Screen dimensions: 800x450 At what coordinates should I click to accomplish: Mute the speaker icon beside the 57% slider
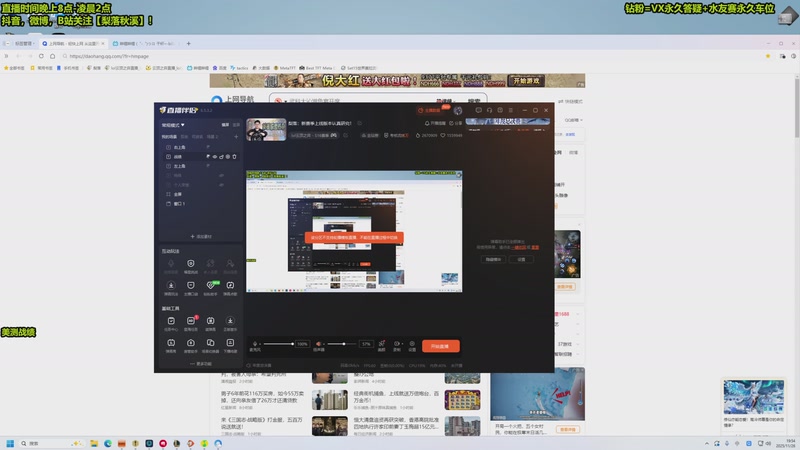pos(319,343)
